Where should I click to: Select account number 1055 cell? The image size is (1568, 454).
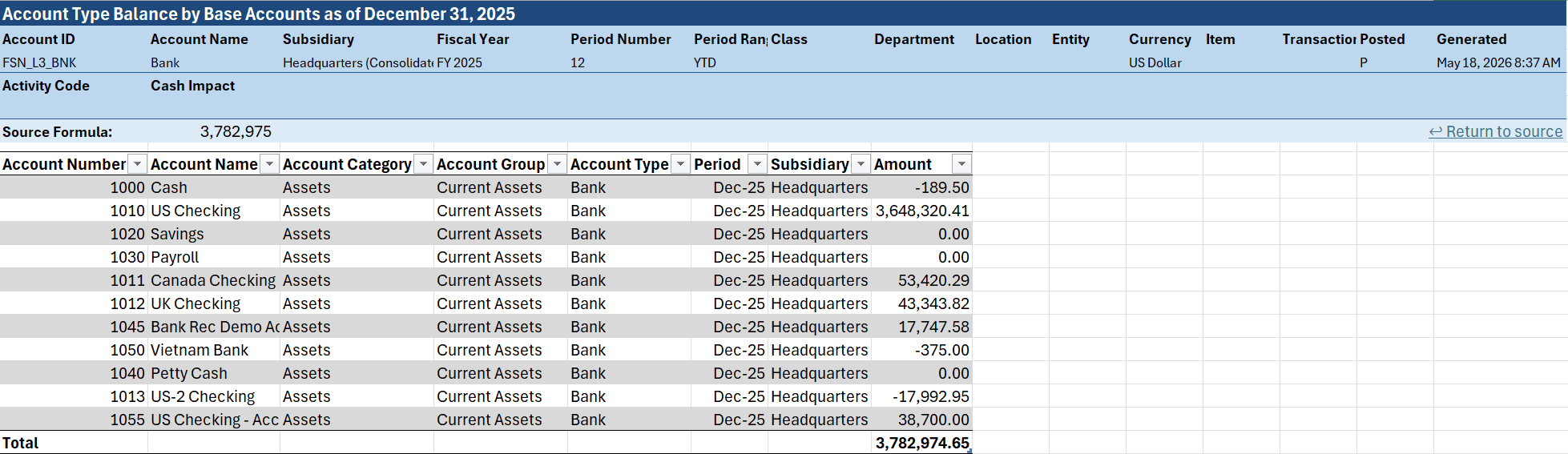tap(74, 420)
